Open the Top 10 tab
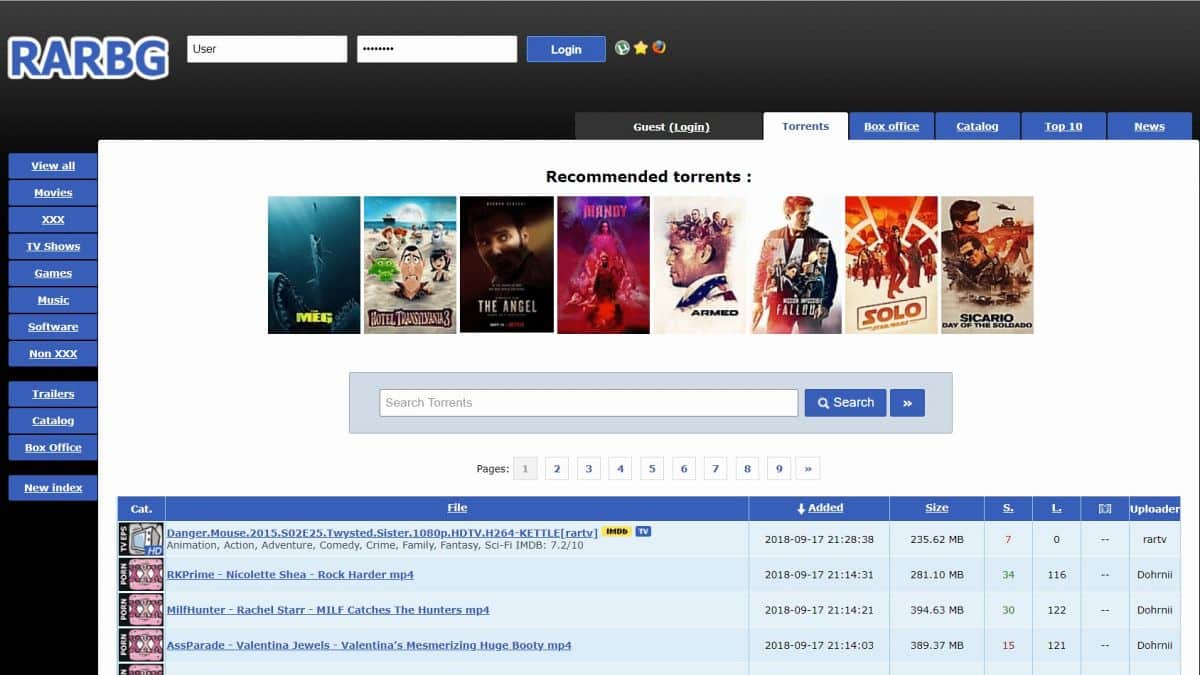 1063,126
